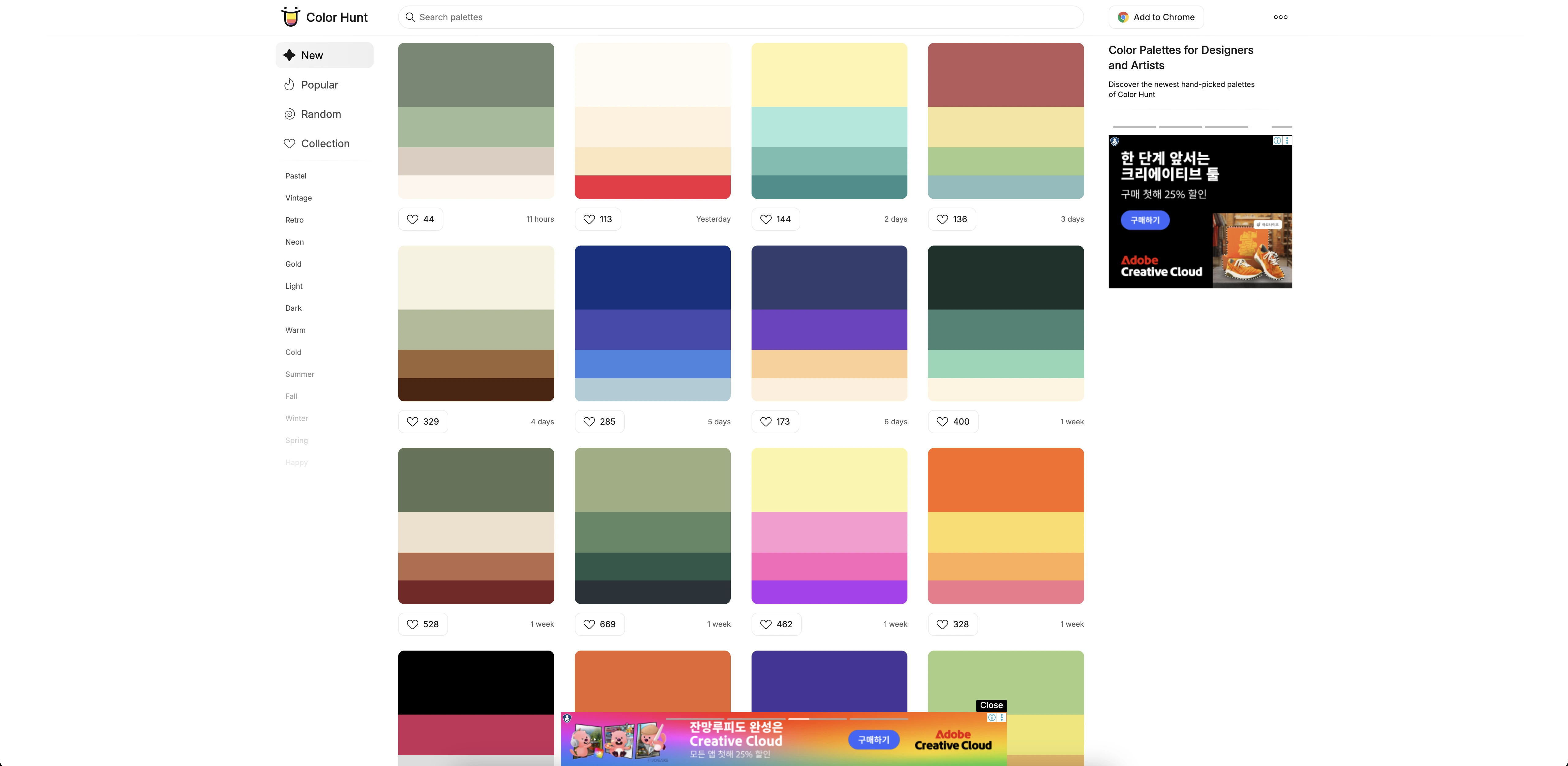
Task: Like the palette with 329 likes
Action: tap(423, 422)
